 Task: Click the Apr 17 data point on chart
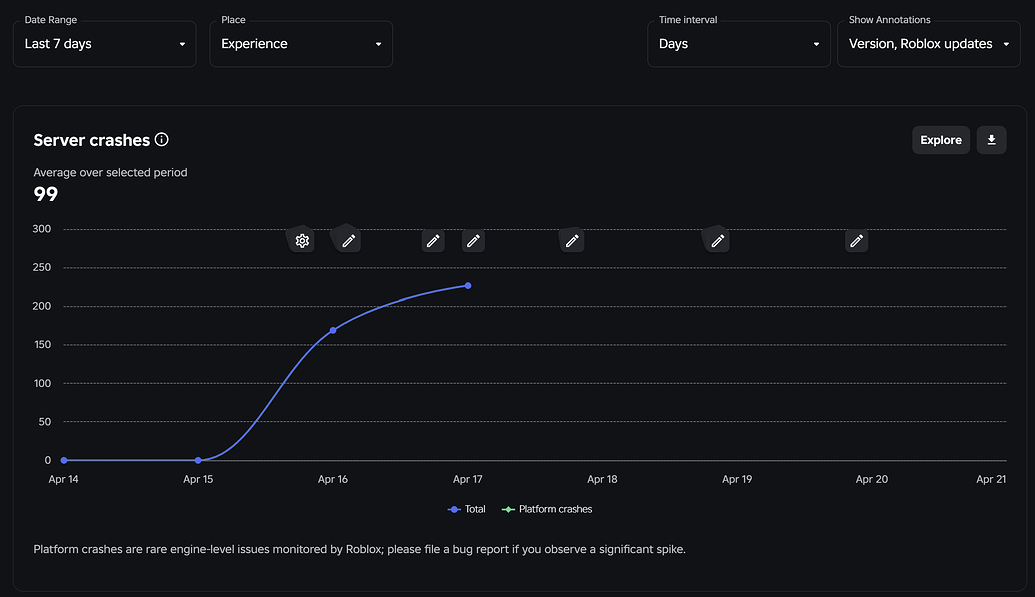click(x=468, y=286)
